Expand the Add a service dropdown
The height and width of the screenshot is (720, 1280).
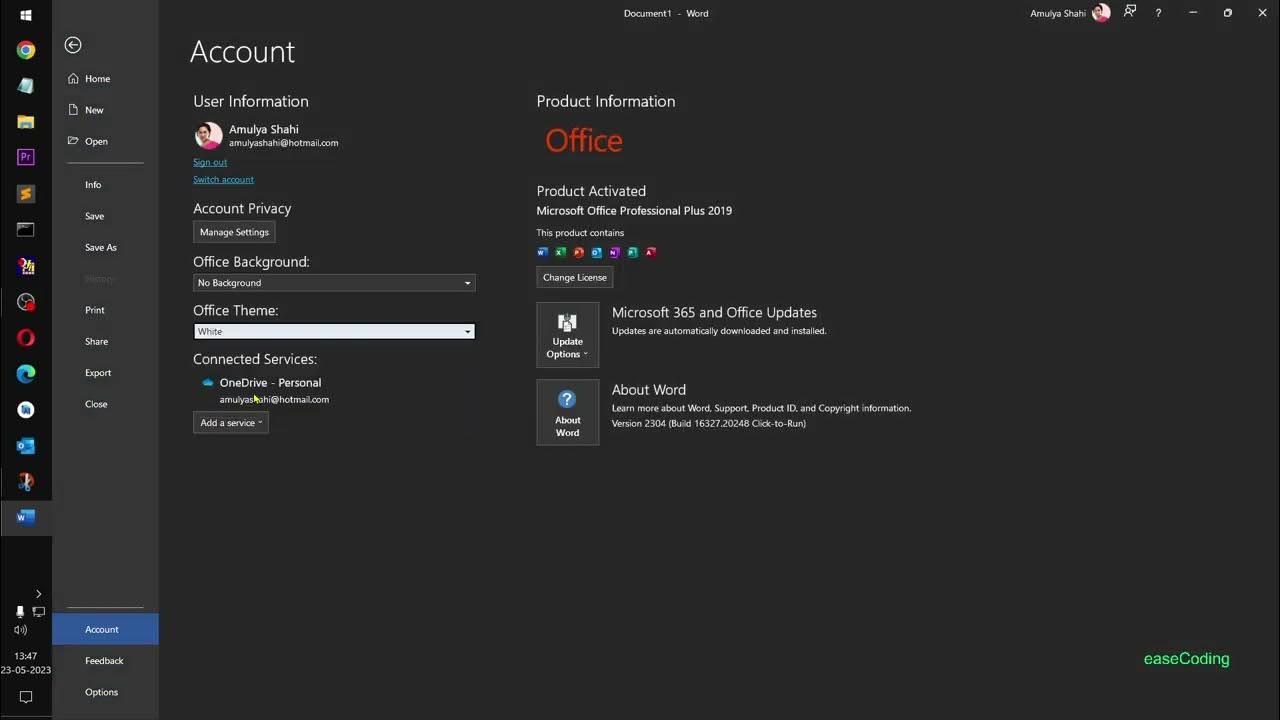pos(231,423)
